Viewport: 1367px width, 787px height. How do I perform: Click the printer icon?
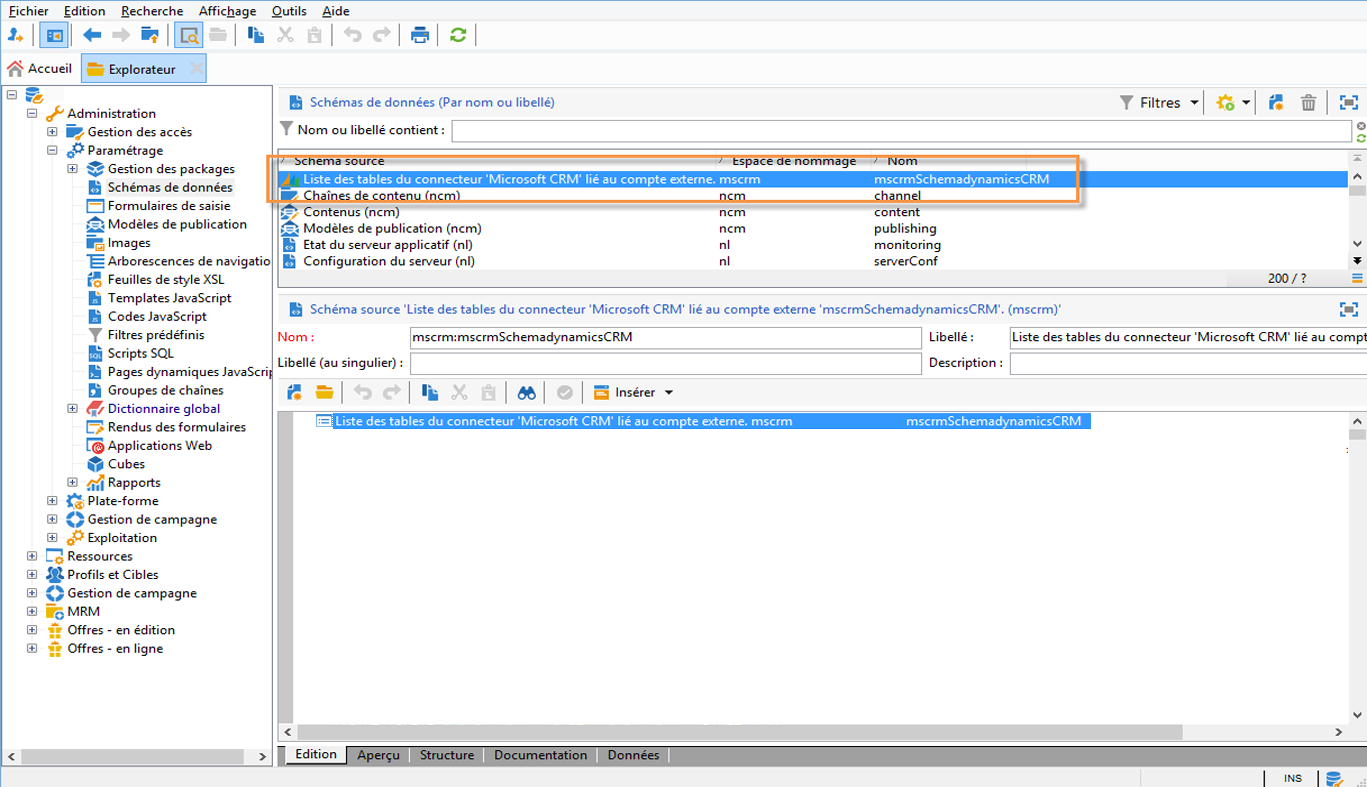(x=420, y=35)
